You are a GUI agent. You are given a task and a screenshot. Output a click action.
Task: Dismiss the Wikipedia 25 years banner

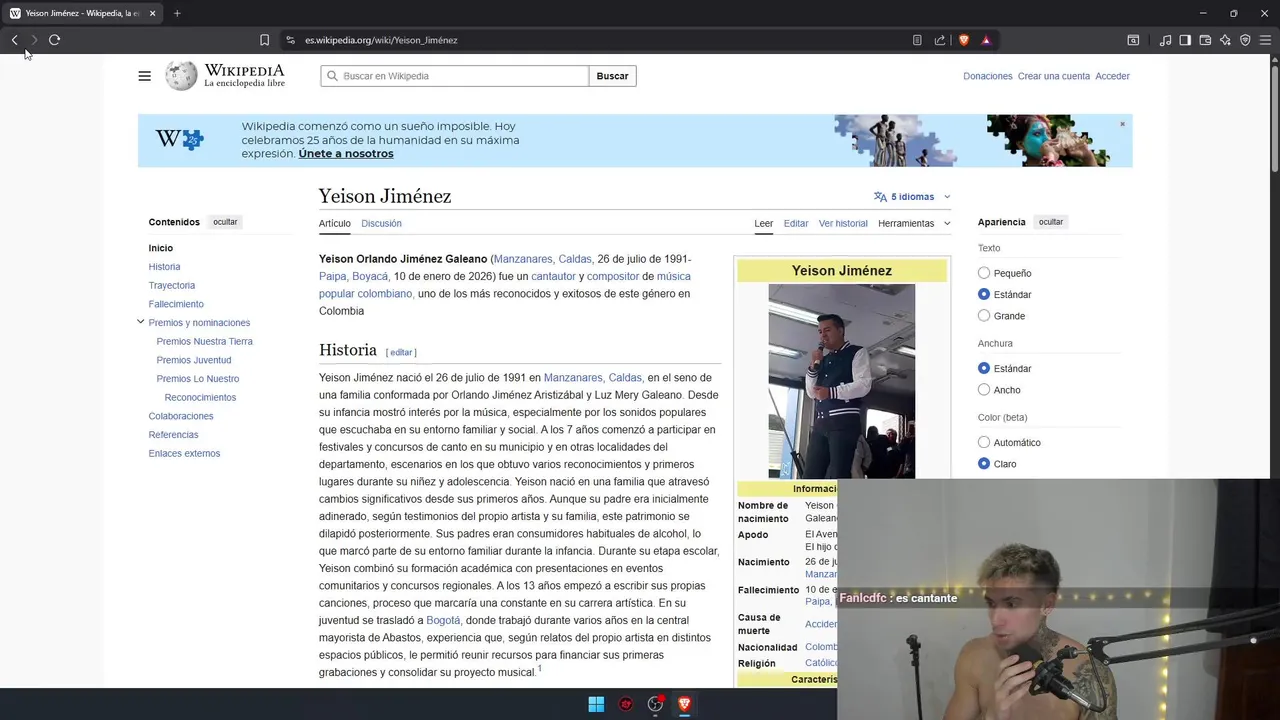(x=1122, y=124)
